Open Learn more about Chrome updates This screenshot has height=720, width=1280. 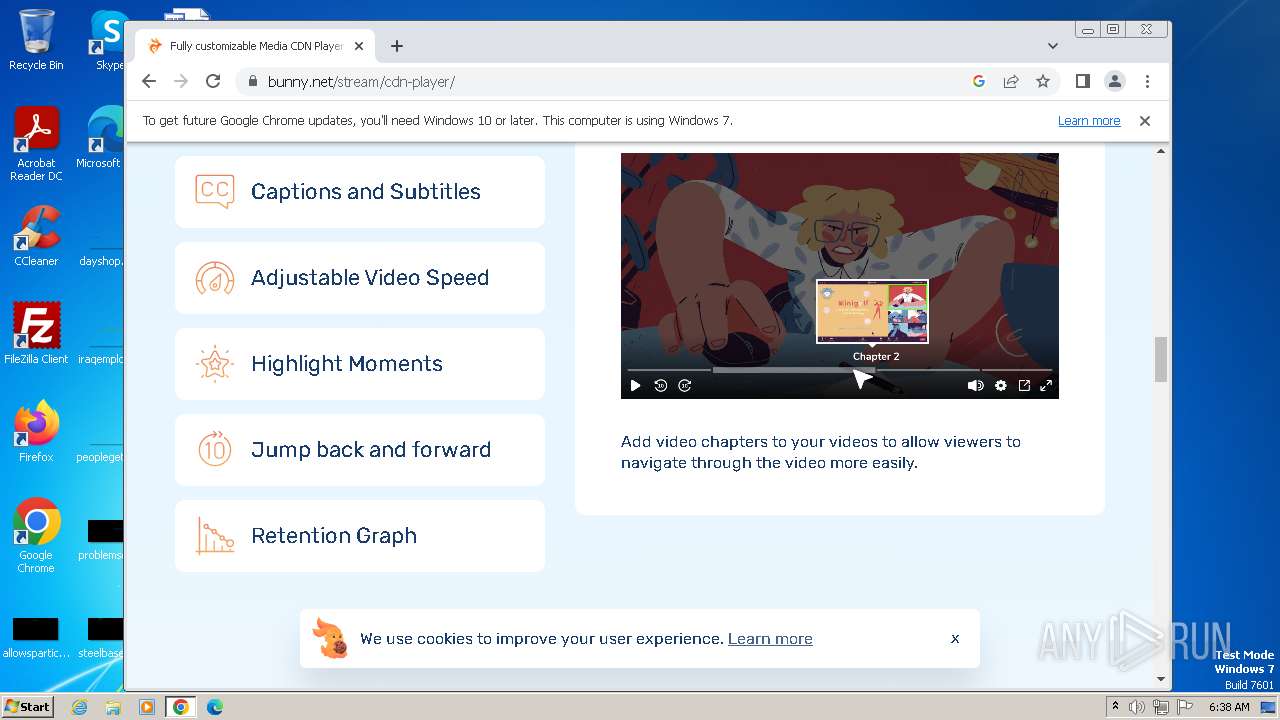click(x=1089, y=121)
